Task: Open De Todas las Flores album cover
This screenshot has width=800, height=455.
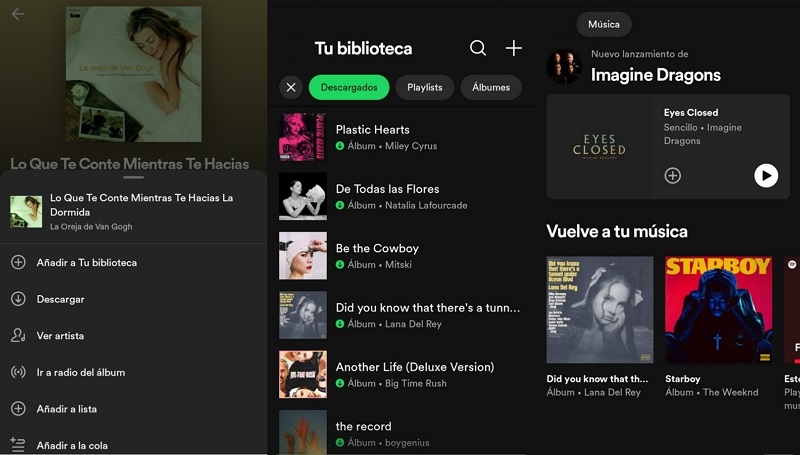Action: (x=303, y=196)
